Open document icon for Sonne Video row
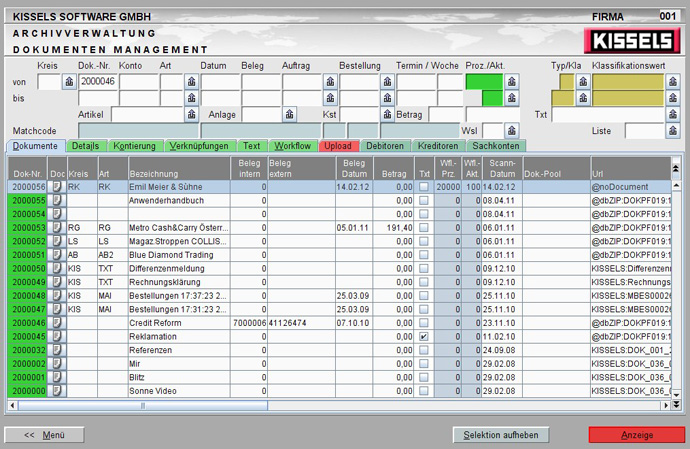The height and width of the screenshot is (449, 690). click(57, 391)
